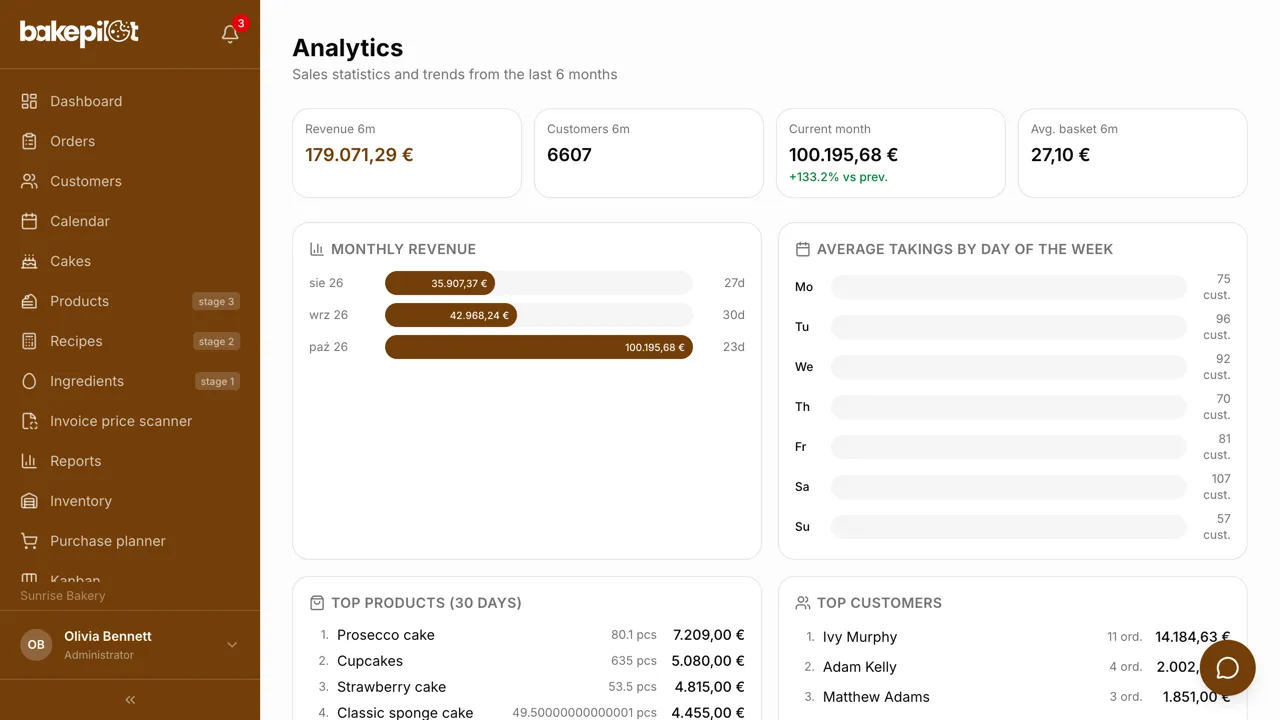Click the Purchase planner cart icon
The width and height of the screenshot is (1280, 720).
pyautogui.click(x=30, y=541)
